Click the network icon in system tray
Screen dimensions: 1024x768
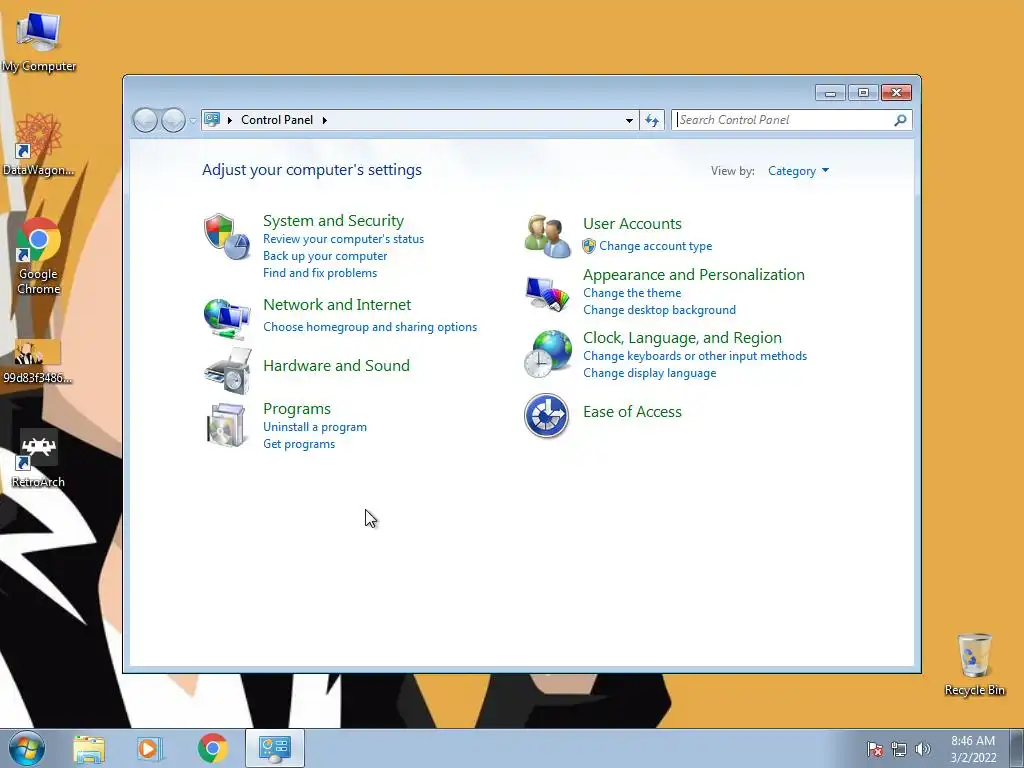[899, 749]
